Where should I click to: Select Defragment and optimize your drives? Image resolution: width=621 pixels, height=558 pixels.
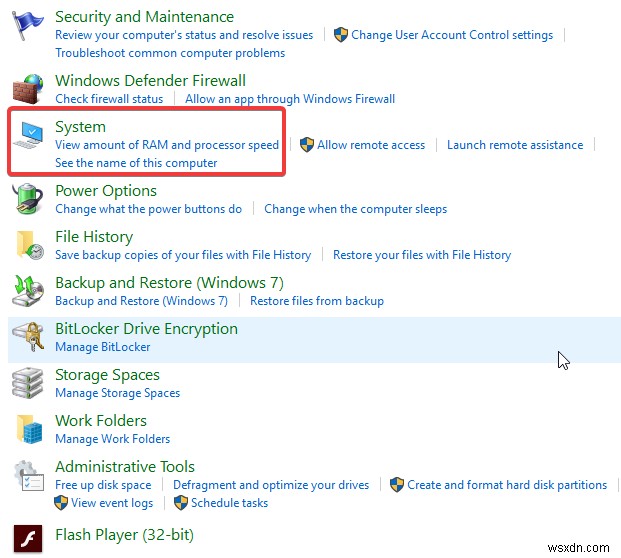271,485
